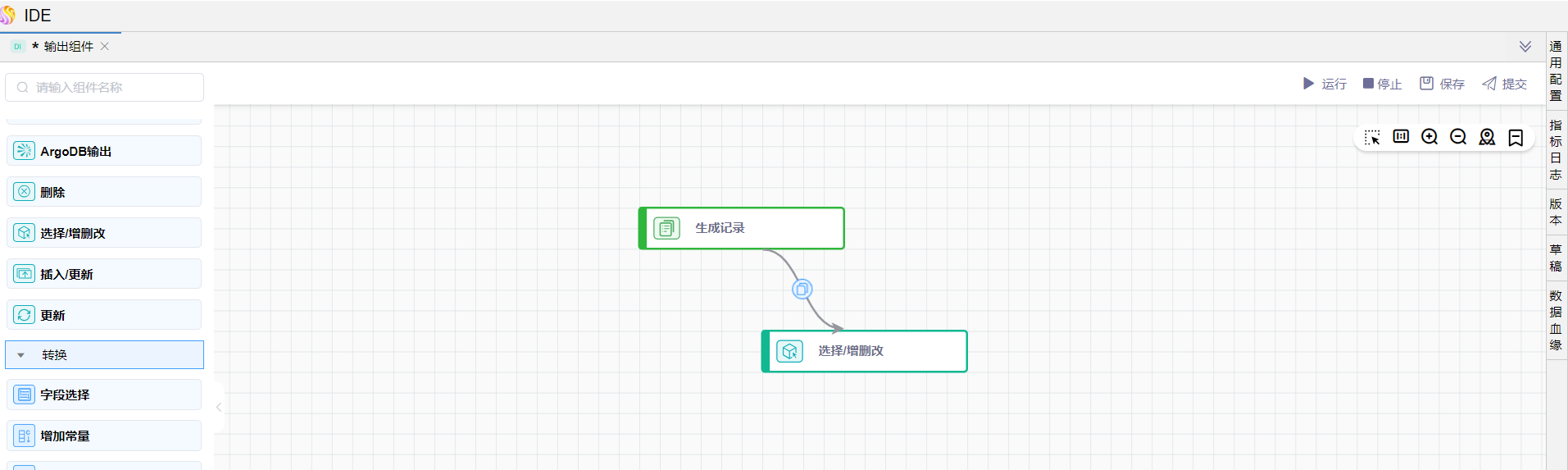This screenshot has width=1568, height=470.
Task: Click the 1:1 actual size icon
Action: (1401, 137)
